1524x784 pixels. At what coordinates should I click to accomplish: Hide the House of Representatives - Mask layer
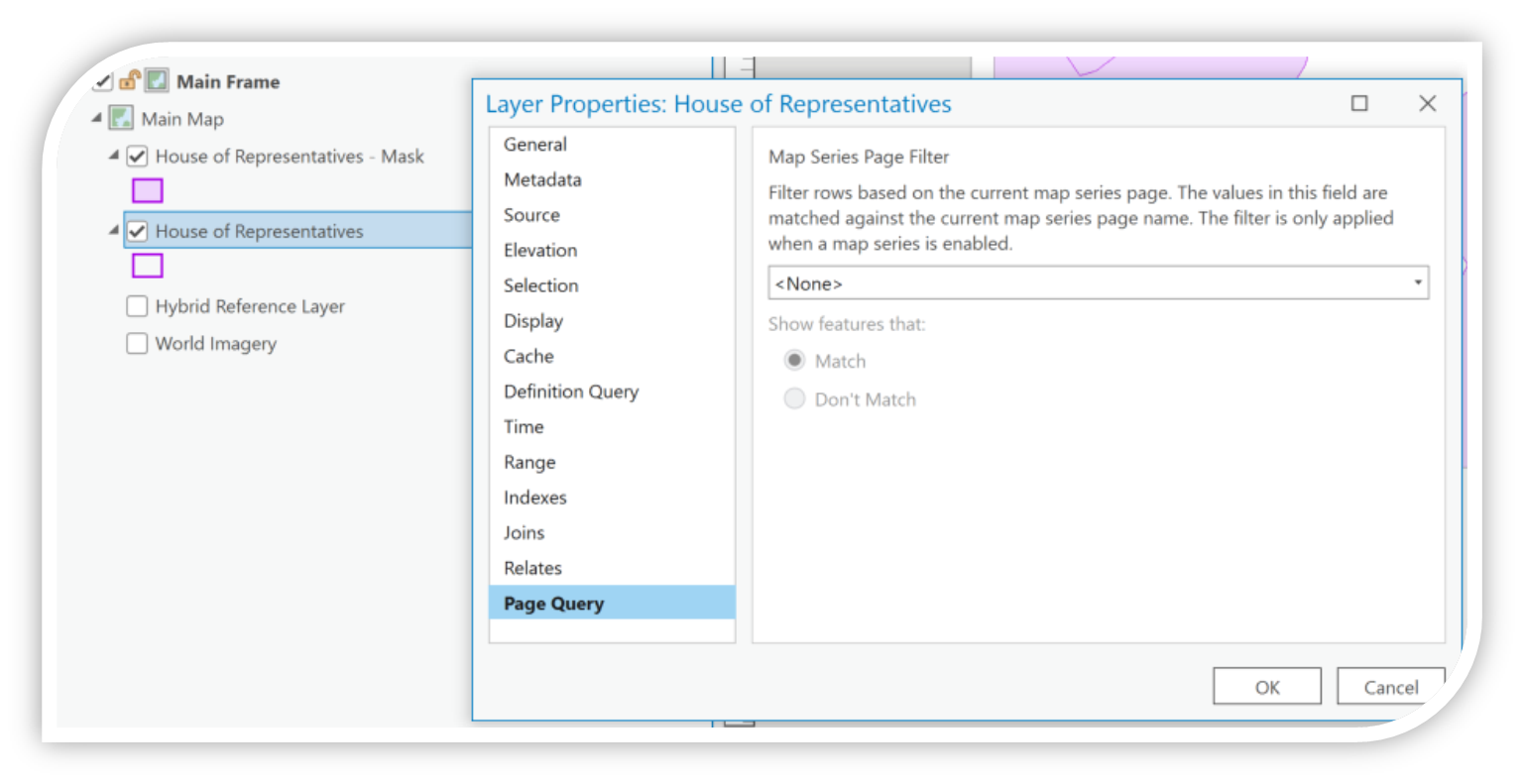(x=139, y=157)
